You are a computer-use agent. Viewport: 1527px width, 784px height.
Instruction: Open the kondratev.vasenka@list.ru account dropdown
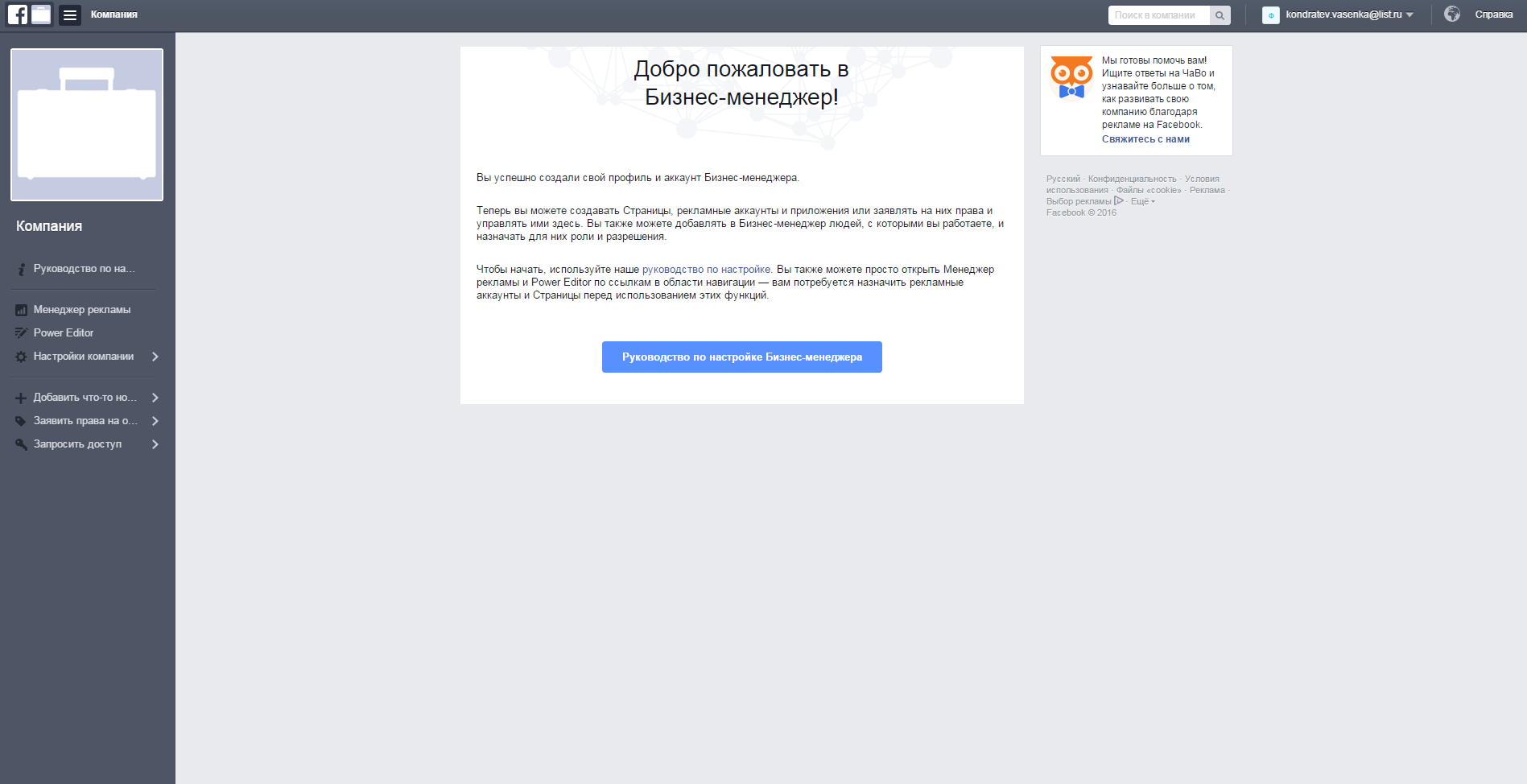1349,14
